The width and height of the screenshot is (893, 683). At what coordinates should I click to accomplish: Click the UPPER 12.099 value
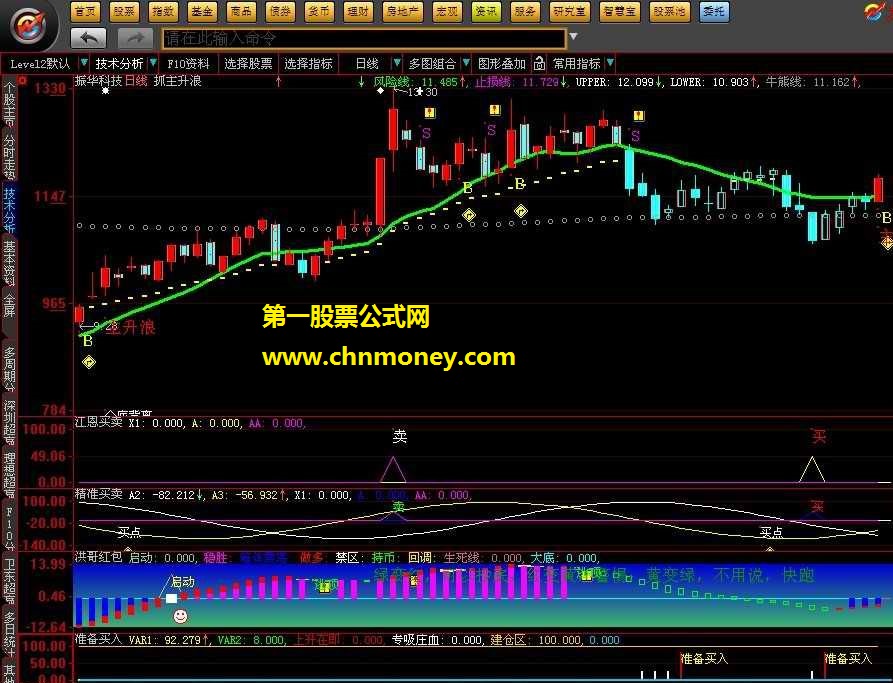click(618, 81)
